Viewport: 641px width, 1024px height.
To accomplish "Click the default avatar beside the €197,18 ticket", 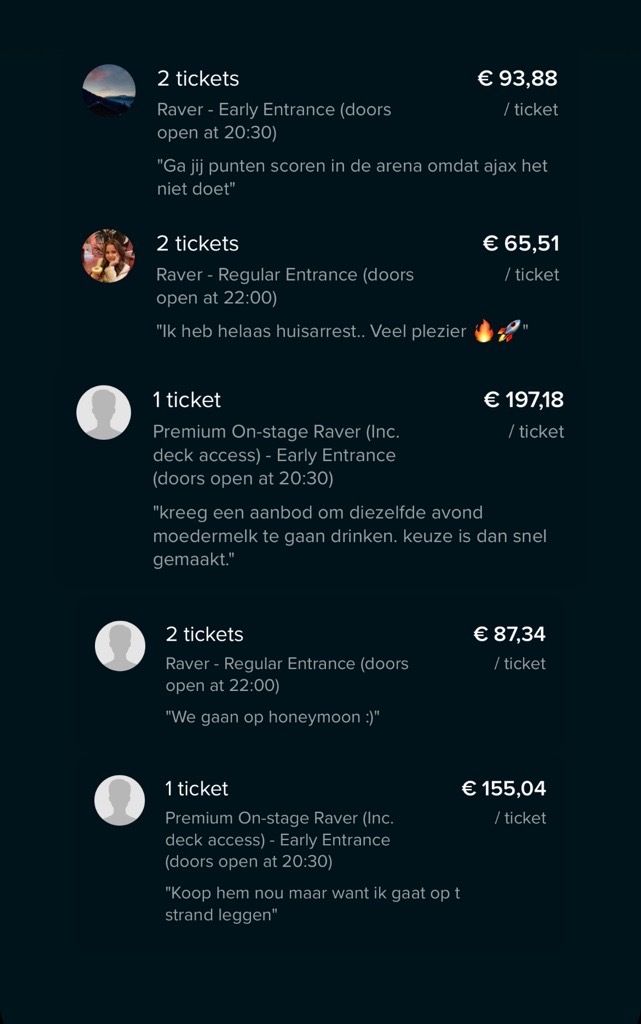I will 104,412.
